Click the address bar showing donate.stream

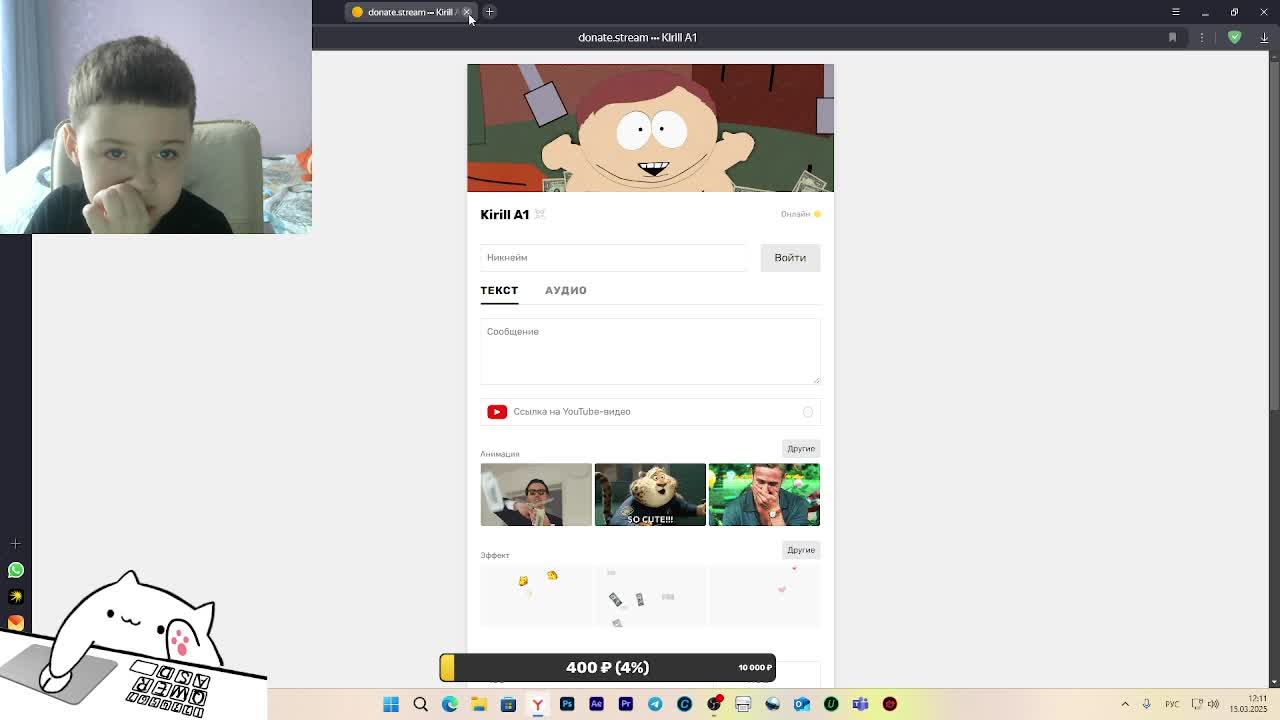point(637,37)
